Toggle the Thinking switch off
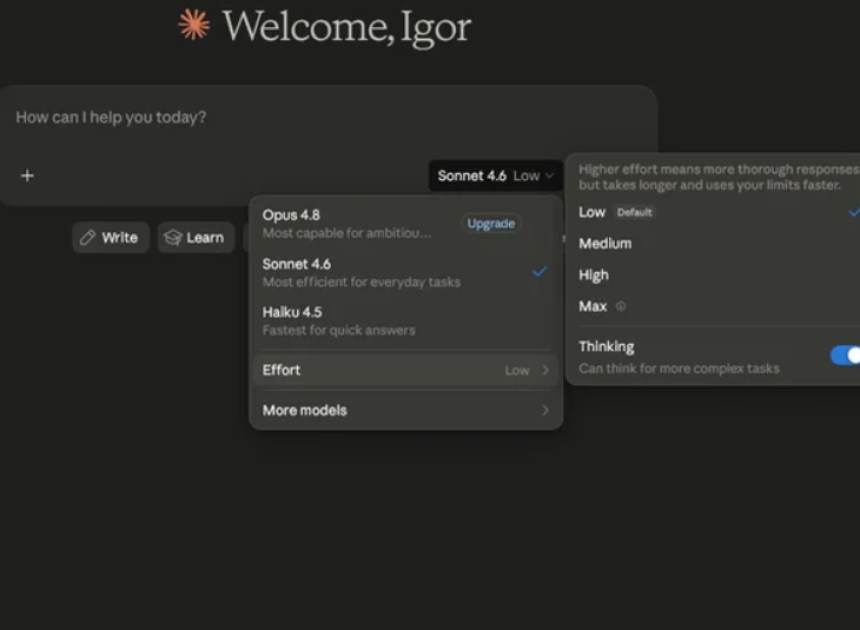860x630 pixels. (845, 355)
